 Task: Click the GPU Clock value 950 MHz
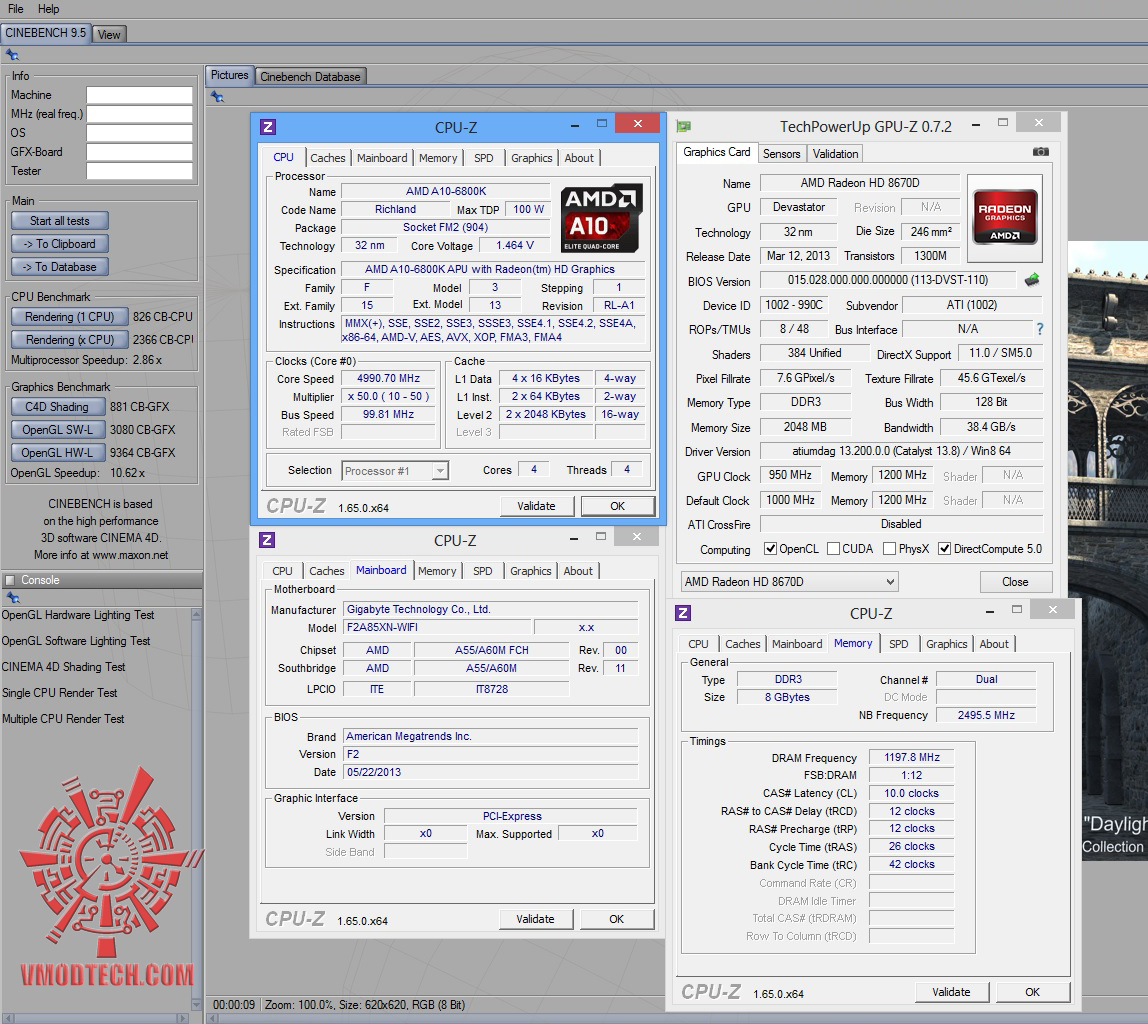coord(789,475)
